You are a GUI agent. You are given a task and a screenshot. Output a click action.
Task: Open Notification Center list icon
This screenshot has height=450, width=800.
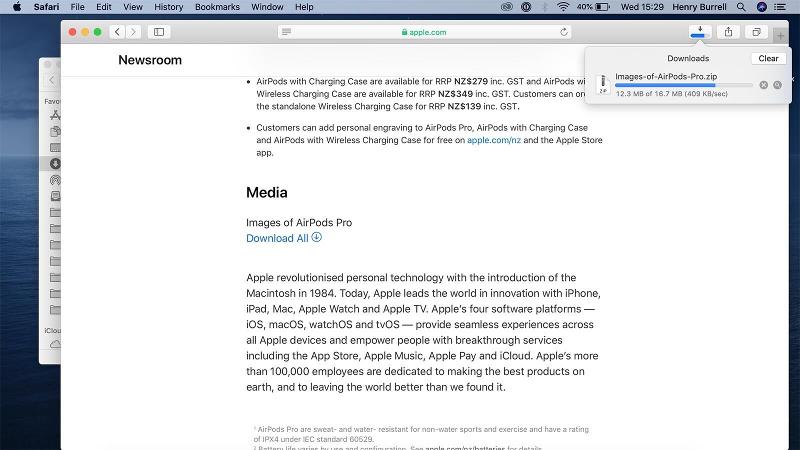780,7
